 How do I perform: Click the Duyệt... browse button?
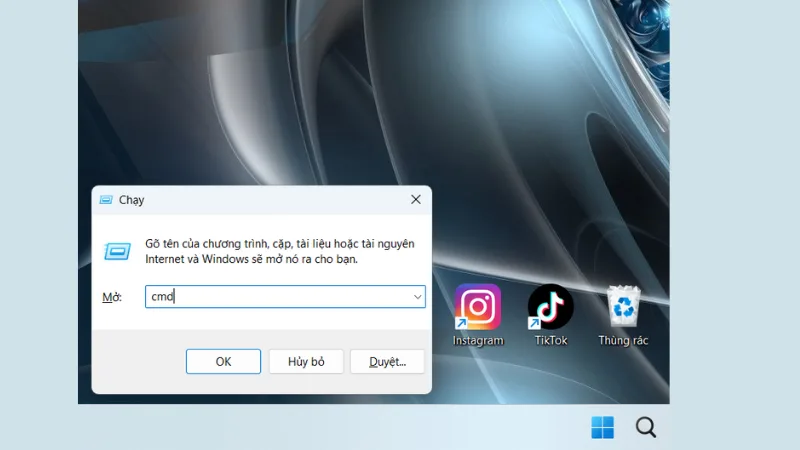tap(388, 362)
